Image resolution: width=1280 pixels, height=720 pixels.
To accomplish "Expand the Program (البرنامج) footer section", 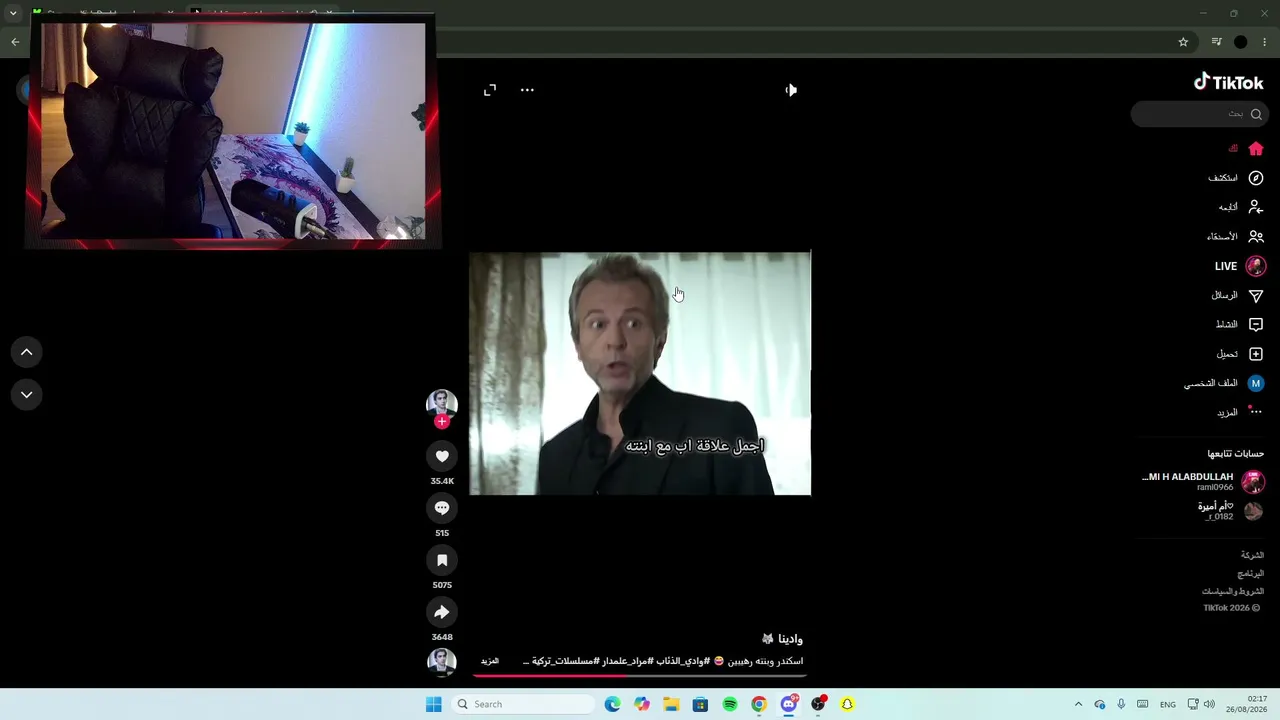I will tap(1251, 574).
